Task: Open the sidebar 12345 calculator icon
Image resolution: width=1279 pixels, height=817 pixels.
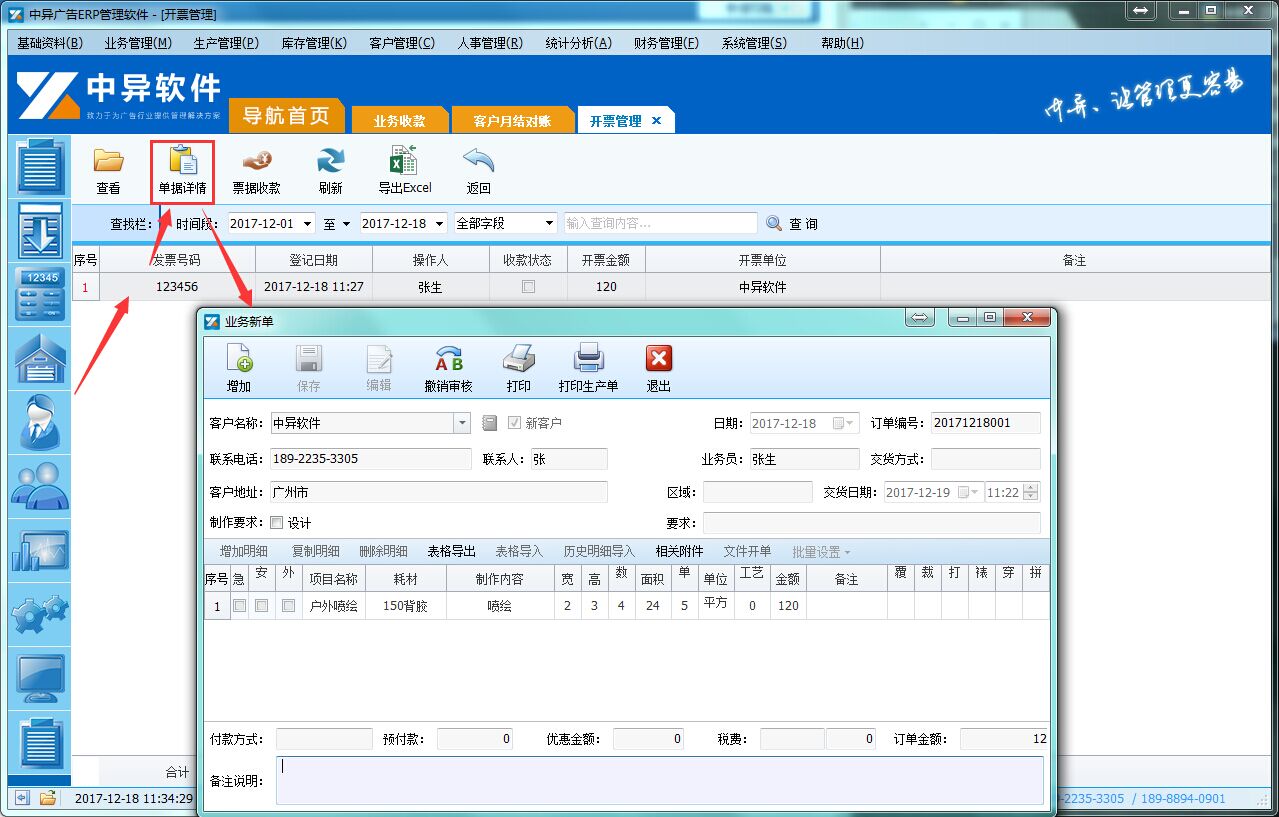Action: [40, 295]
